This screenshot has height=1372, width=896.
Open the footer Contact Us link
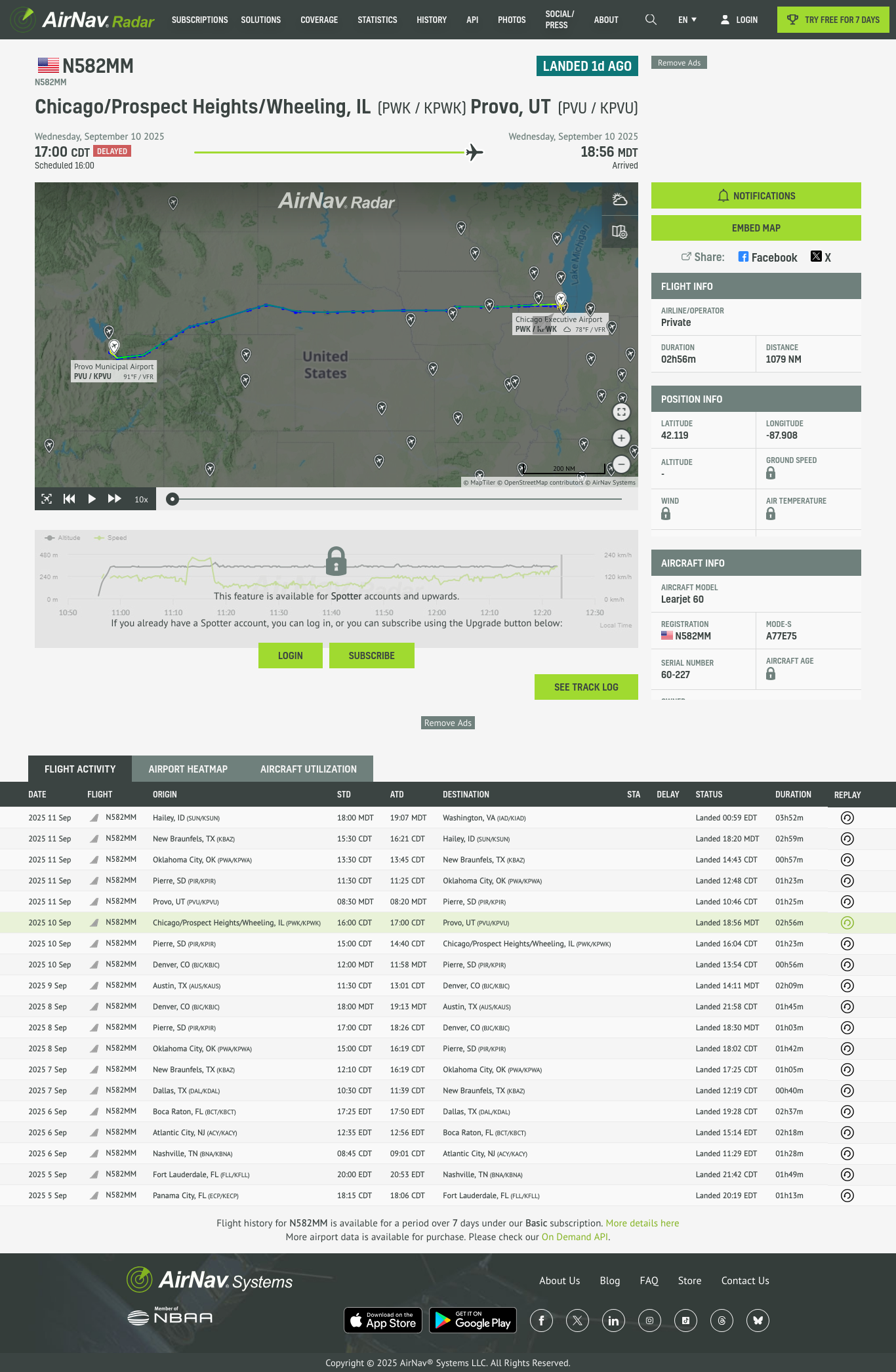coord(745,1280)
